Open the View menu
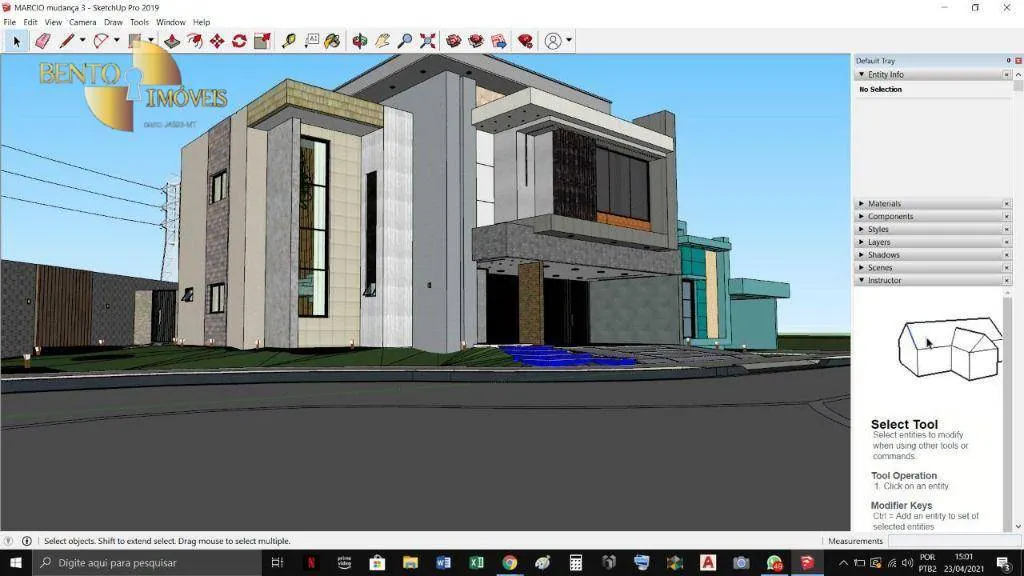This screenshot has height=576, width=1024. (x=53, y=22)
